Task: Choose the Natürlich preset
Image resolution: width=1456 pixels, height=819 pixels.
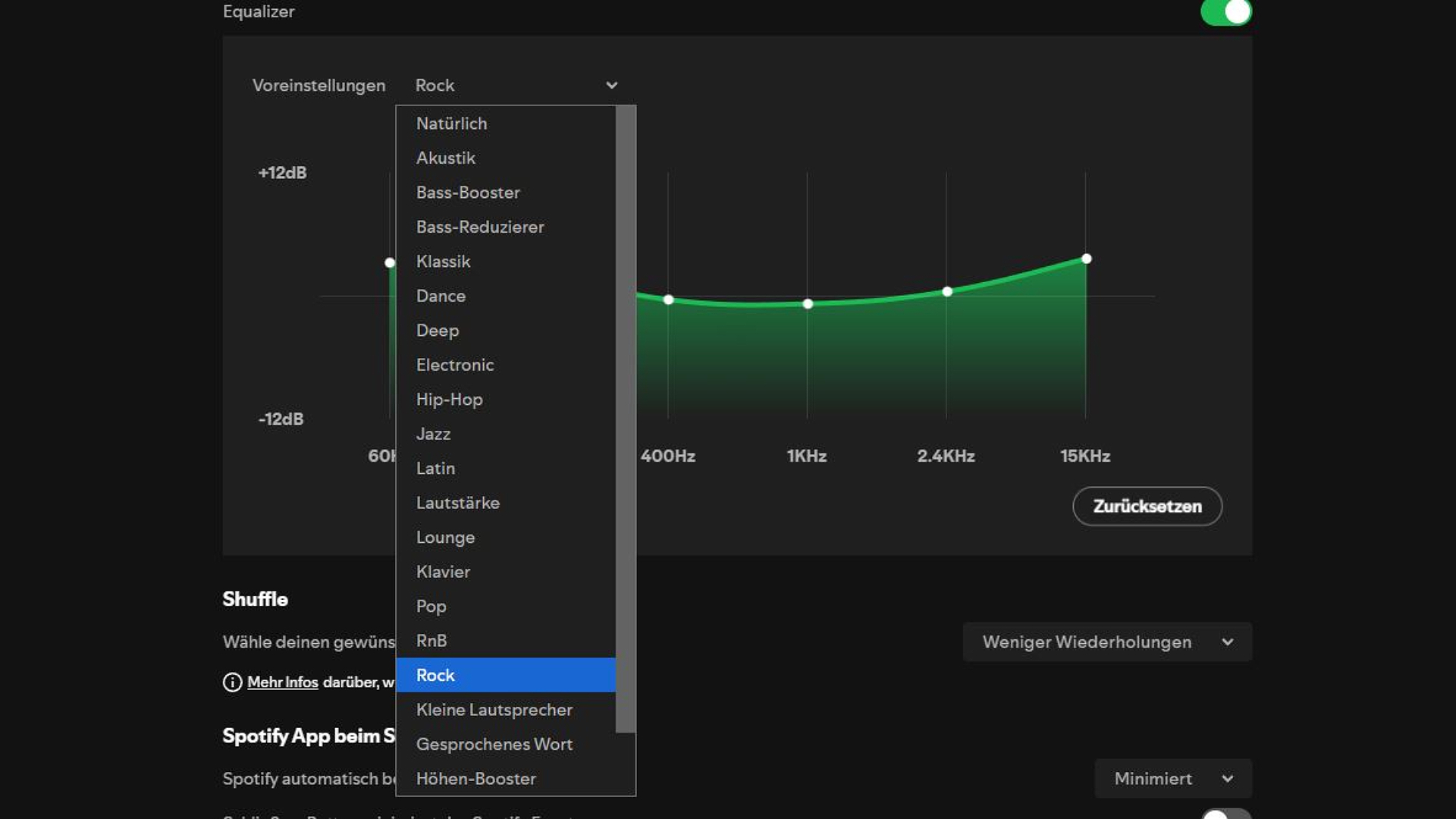Action: 451,124
